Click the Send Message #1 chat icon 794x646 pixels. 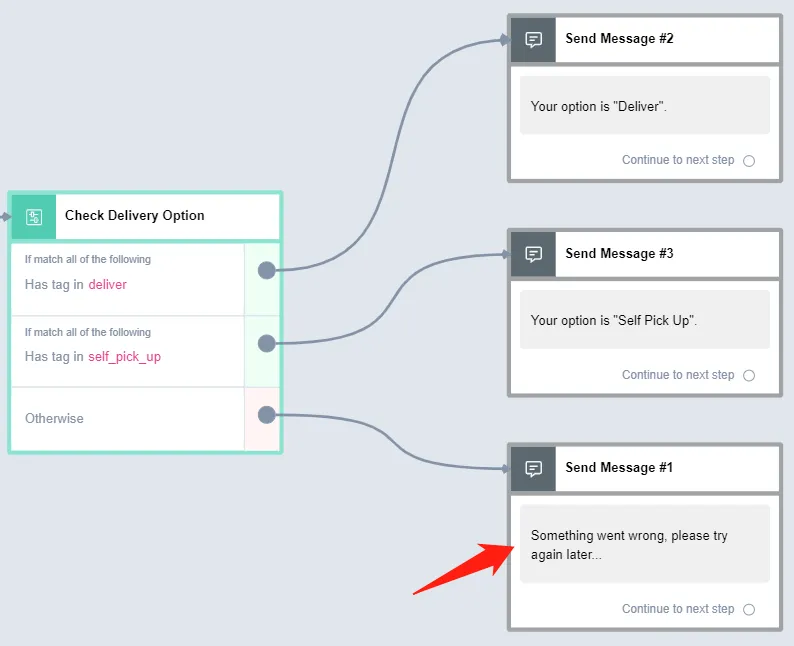tap(533, 468)
